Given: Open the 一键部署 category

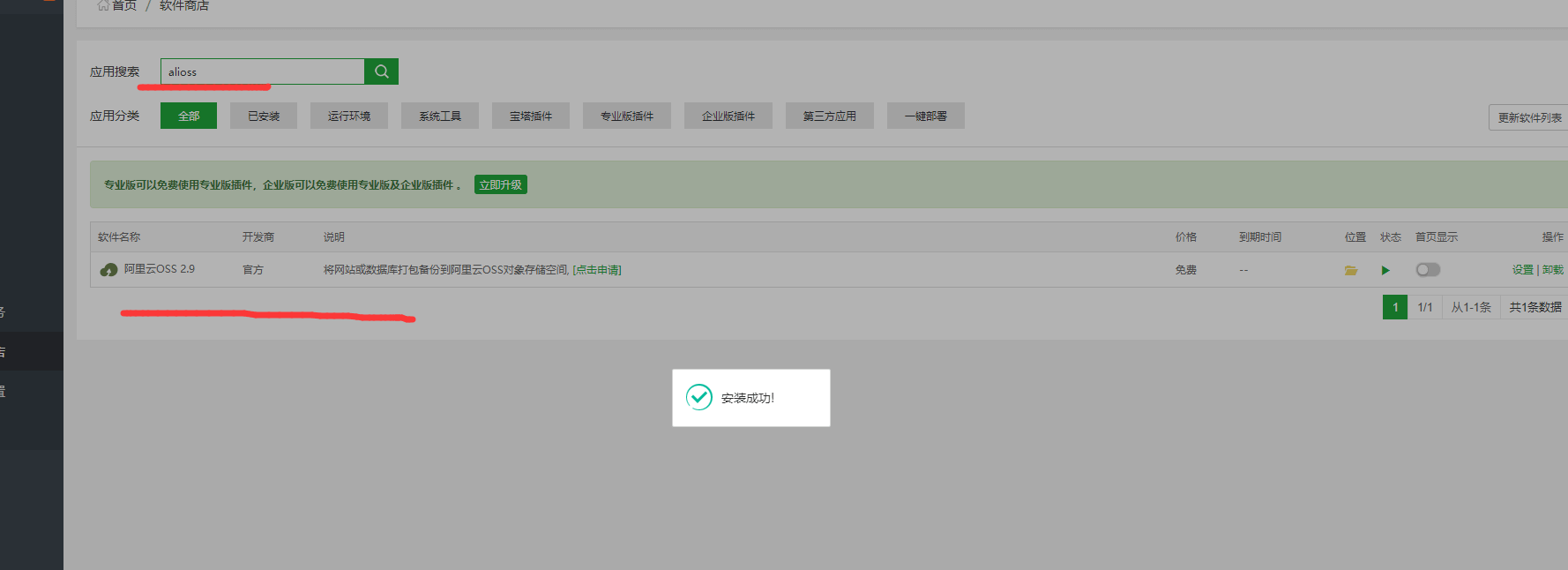Looking at the screenshot, I should pyautogui.click(x=925, y=116).
